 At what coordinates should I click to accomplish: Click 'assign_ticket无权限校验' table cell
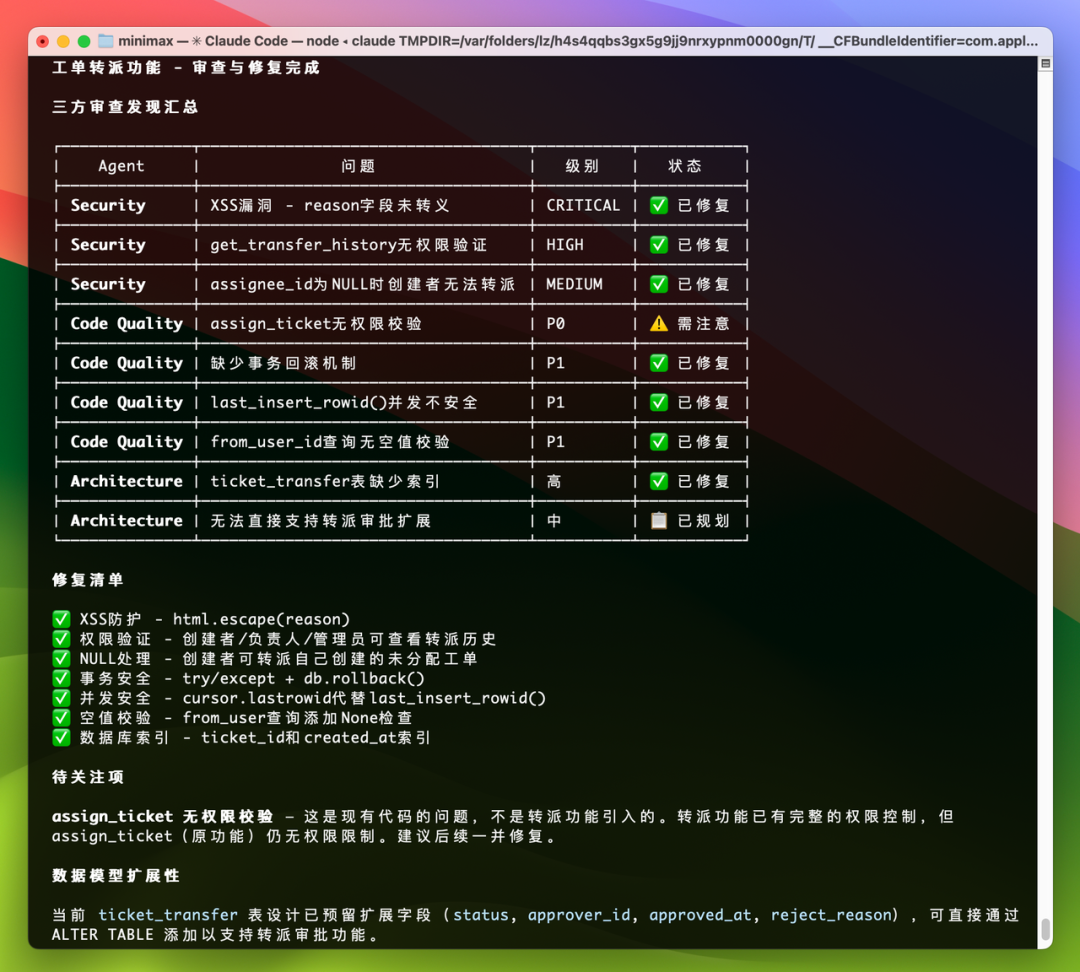point(316,323)
